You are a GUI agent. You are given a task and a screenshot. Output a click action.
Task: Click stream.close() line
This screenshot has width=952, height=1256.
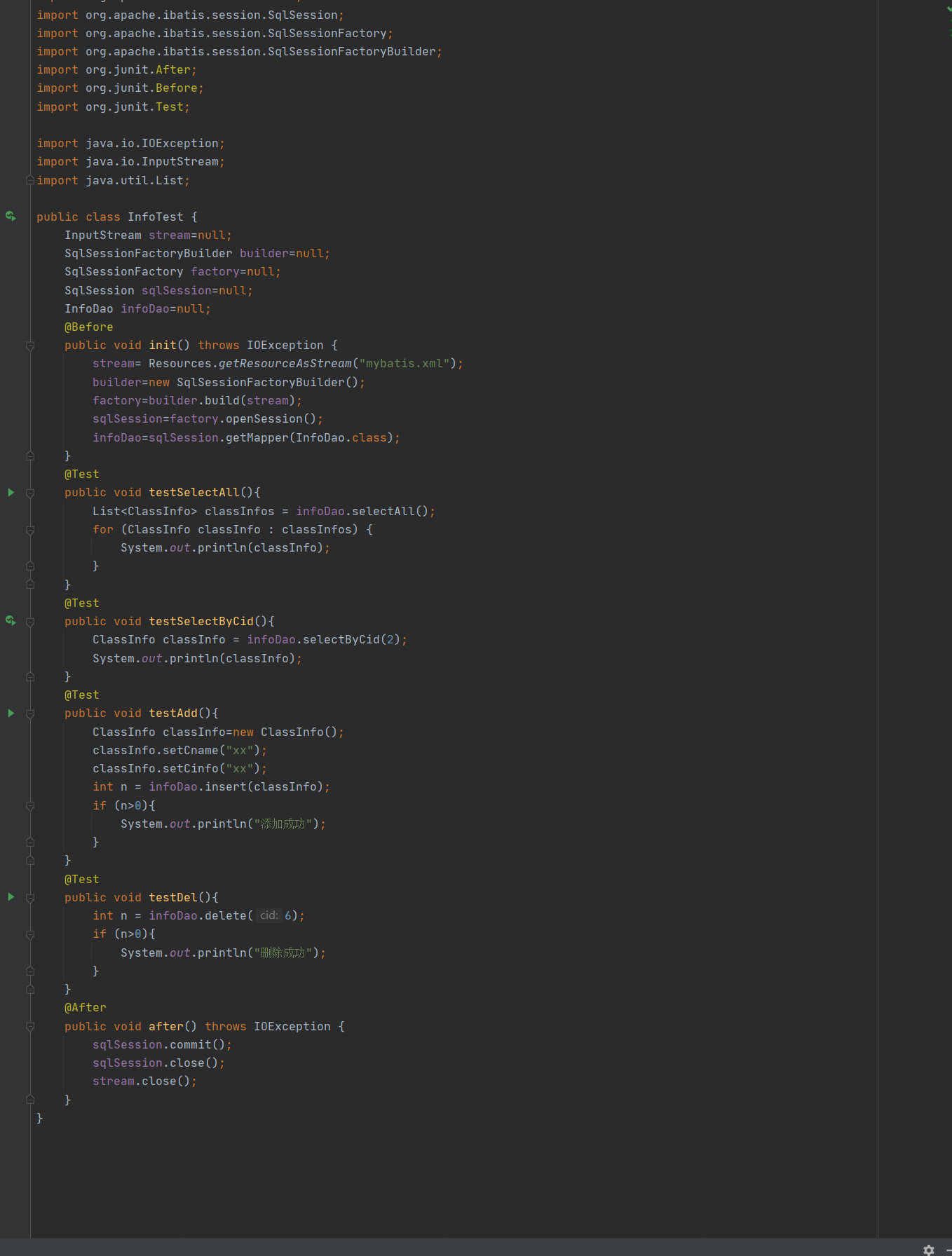click(144, 1081)
